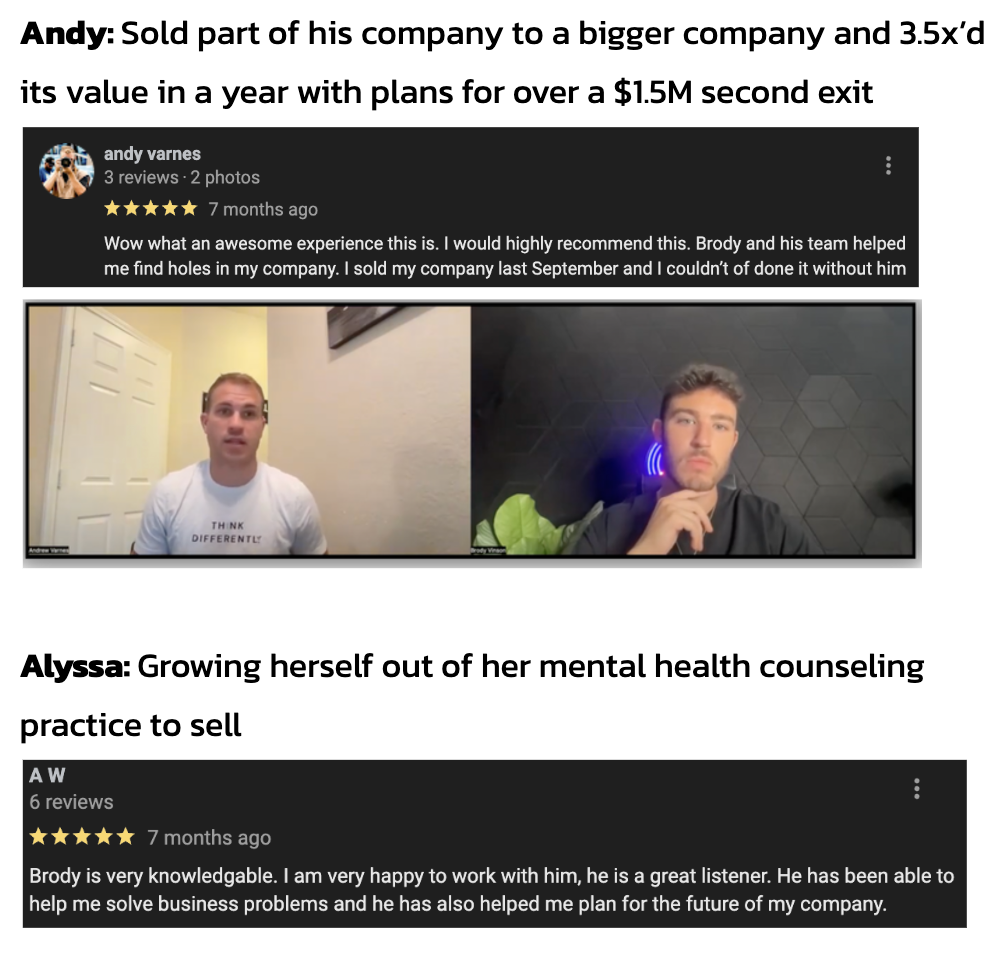Click the 'Andrew Varnes' name label in video
This screenshot has width=994, height=964.
coord(48,551)
